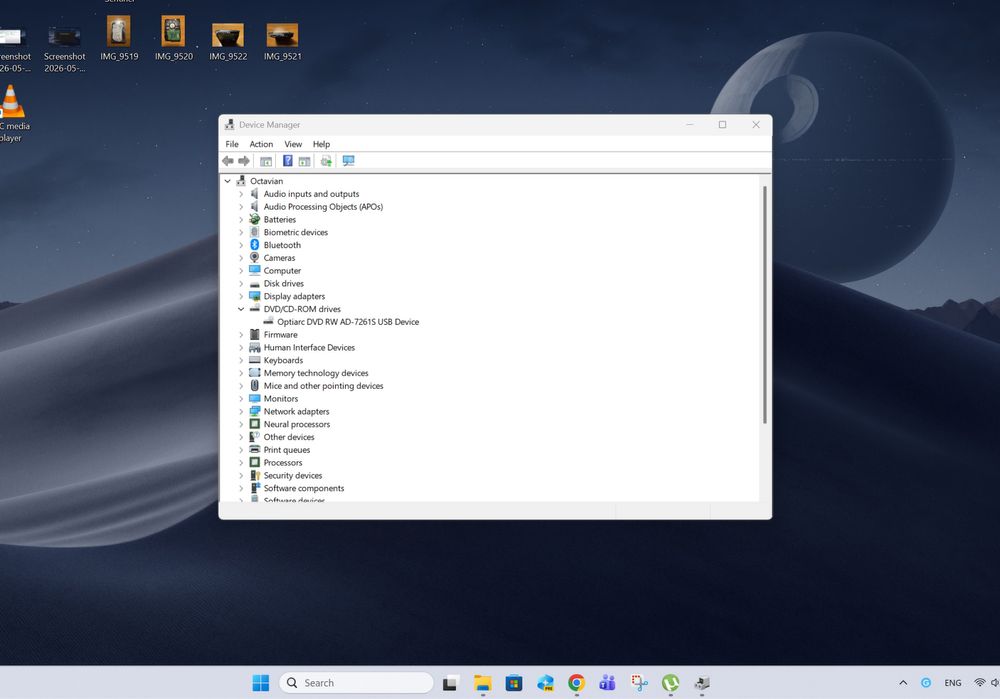Select the IMG_9520 desktop file
The width and height of the screenshot is (1000, 699).
(x=173, y=38)
